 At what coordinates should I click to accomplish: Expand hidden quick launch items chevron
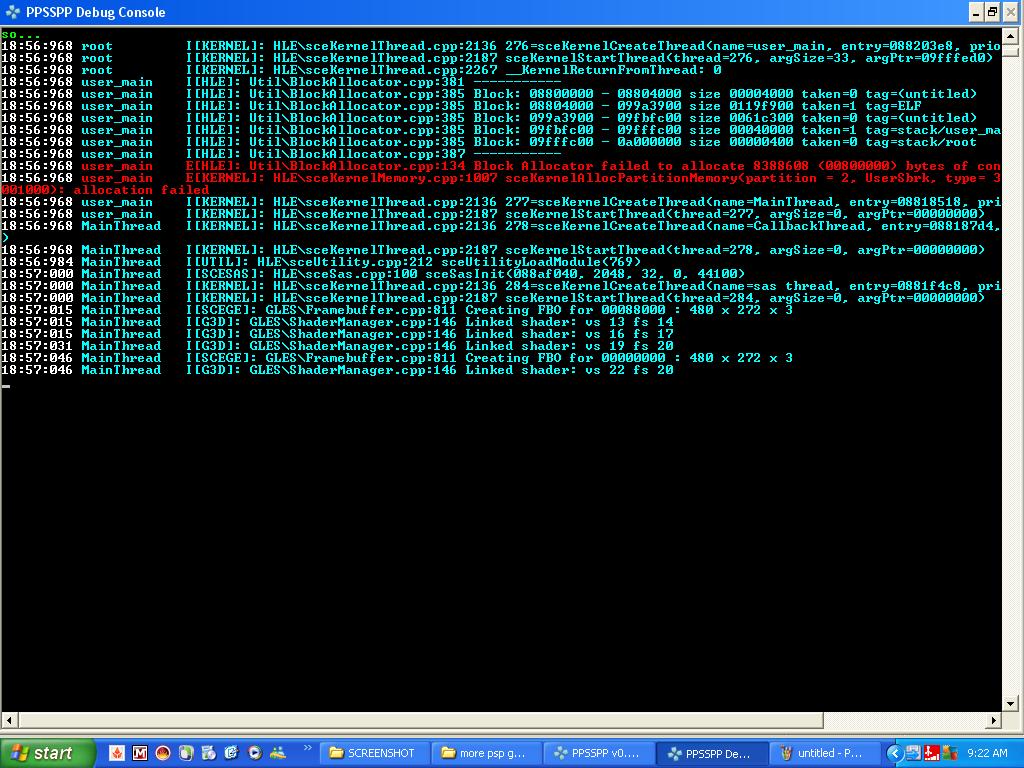point(307,748)
